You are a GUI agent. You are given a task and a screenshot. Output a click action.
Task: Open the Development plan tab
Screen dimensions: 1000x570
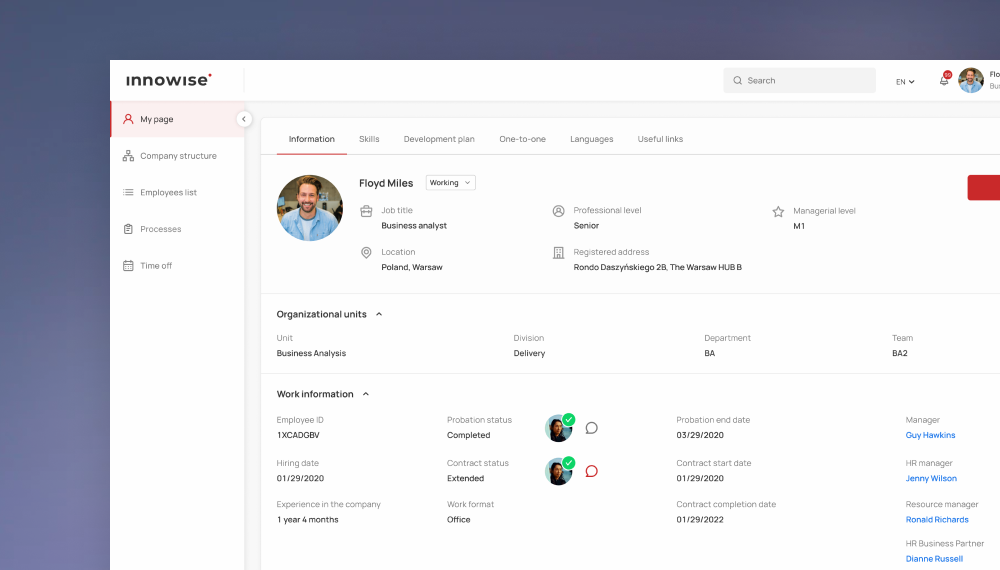tap(439, 139)
